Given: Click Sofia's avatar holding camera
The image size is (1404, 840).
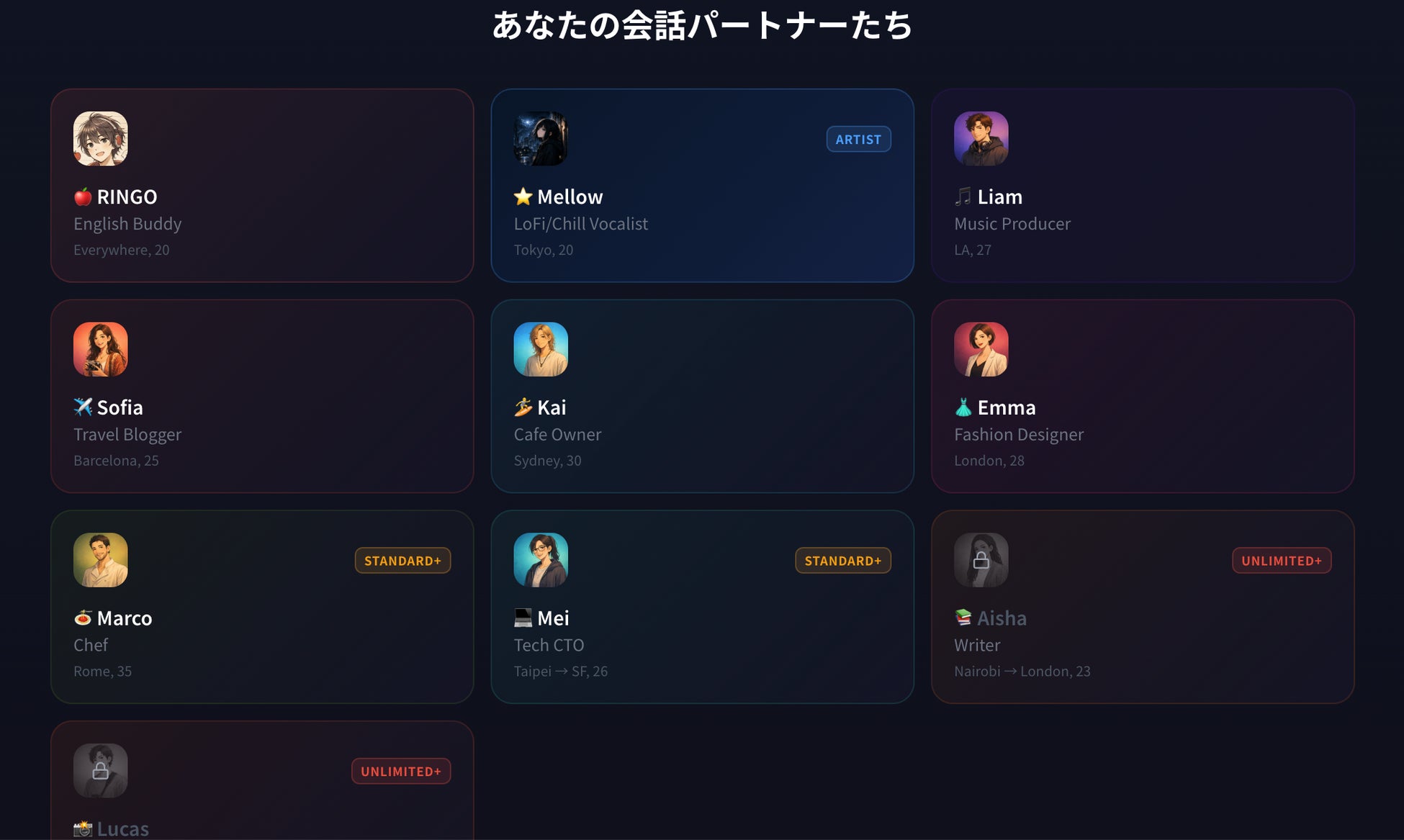Looking at the screenshot, I should [x=101, y=349].
